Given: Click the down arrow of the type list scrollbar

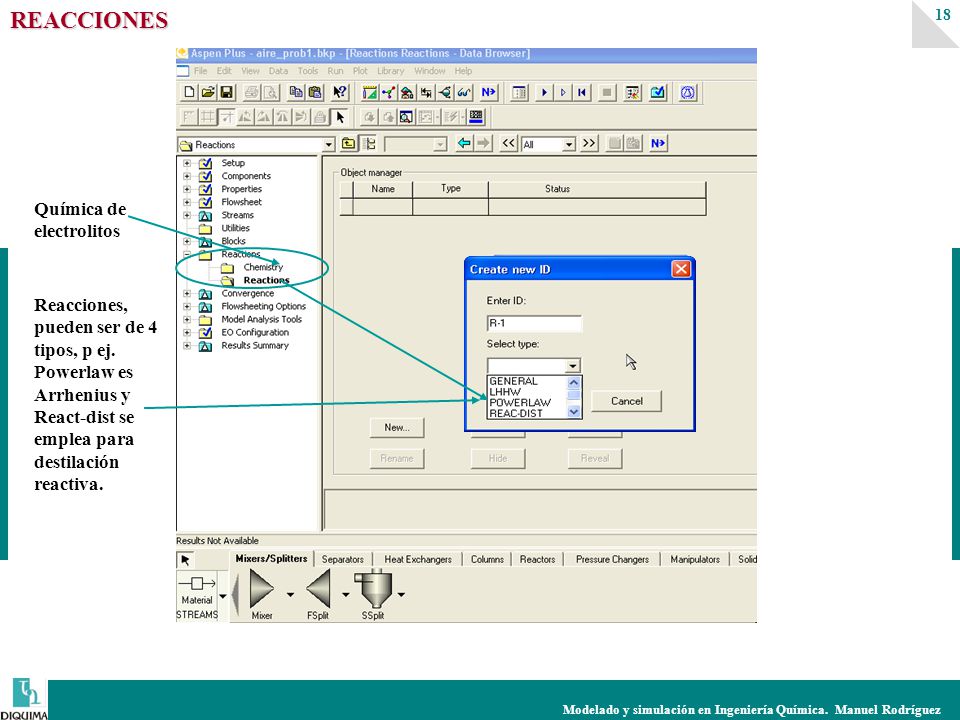Looking at the screenshot, I should point(574,412).
